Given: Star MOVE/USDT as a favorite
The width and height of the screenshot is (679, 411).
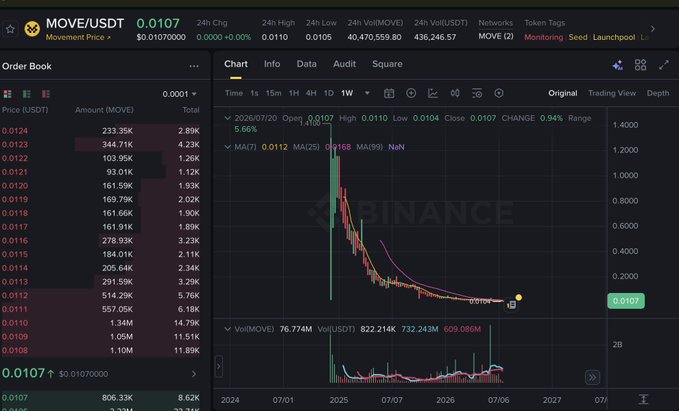Looking at the screenshot, I should (10, 29).
